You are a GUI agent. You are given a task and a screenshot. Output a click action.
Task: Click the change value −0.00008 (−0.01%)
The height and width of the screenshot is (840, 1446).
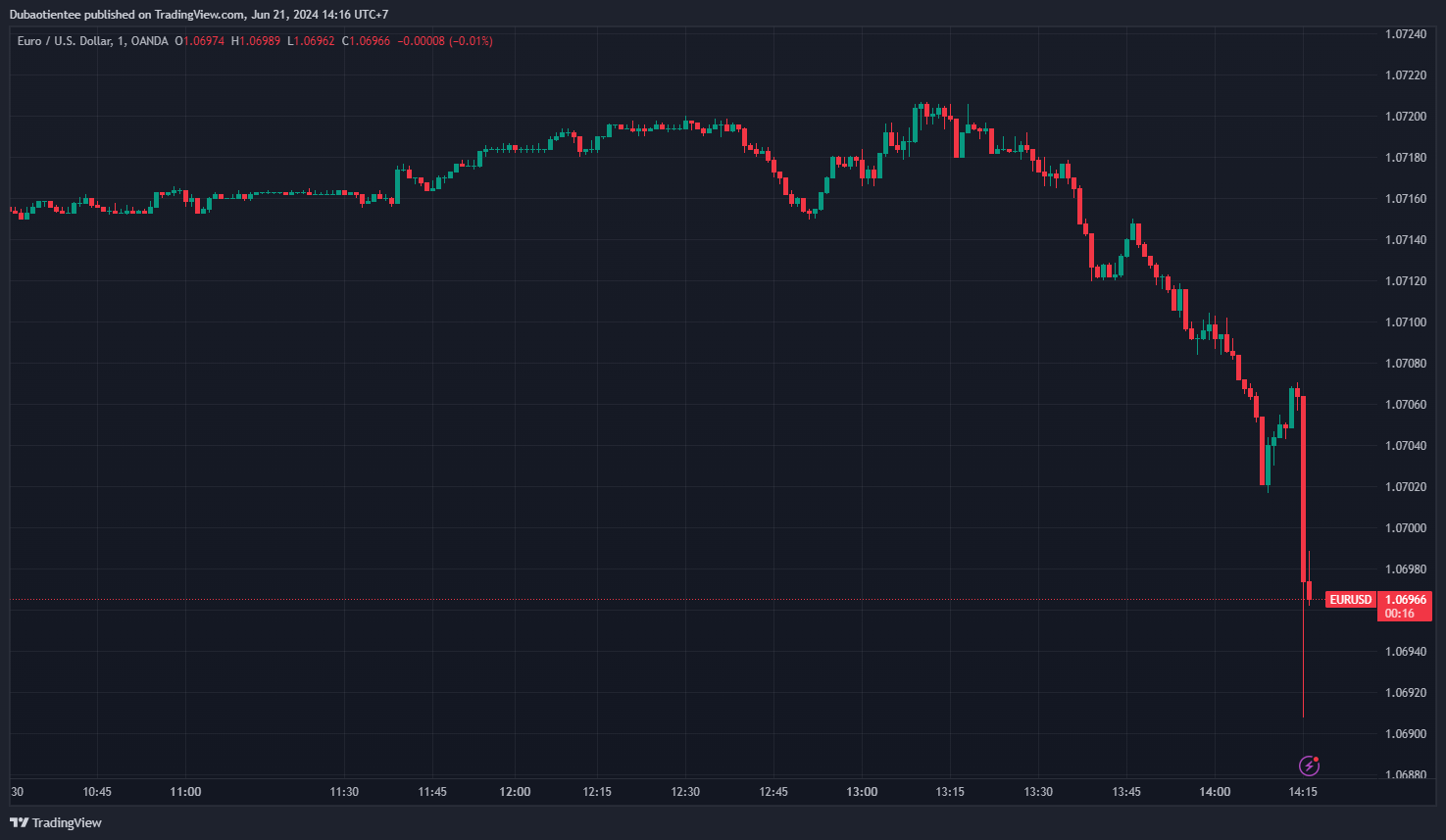pyautogui.click(x=445, y=41)
